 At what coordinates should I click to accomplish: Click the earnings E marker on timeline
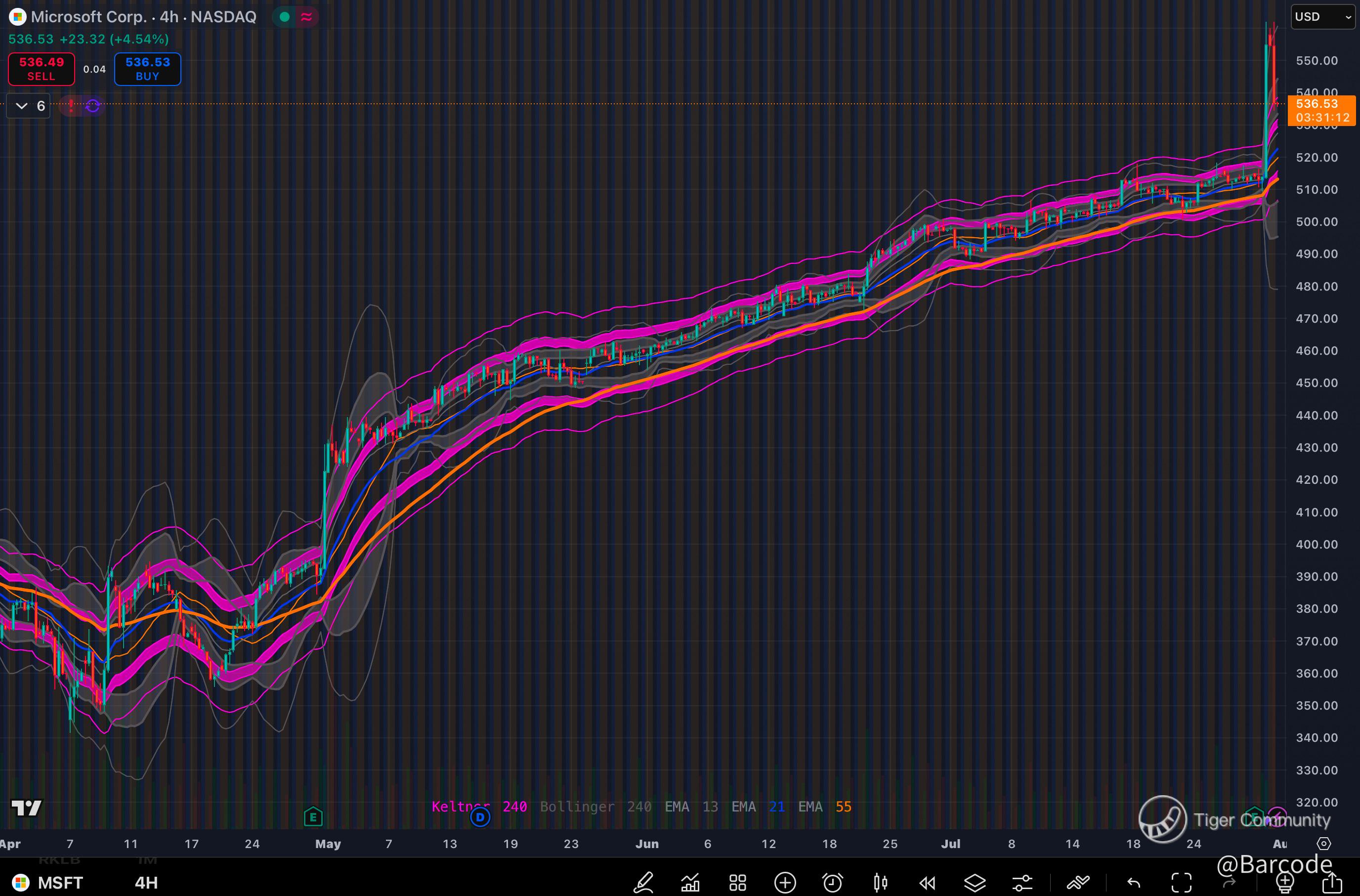(x=313, y=817)
